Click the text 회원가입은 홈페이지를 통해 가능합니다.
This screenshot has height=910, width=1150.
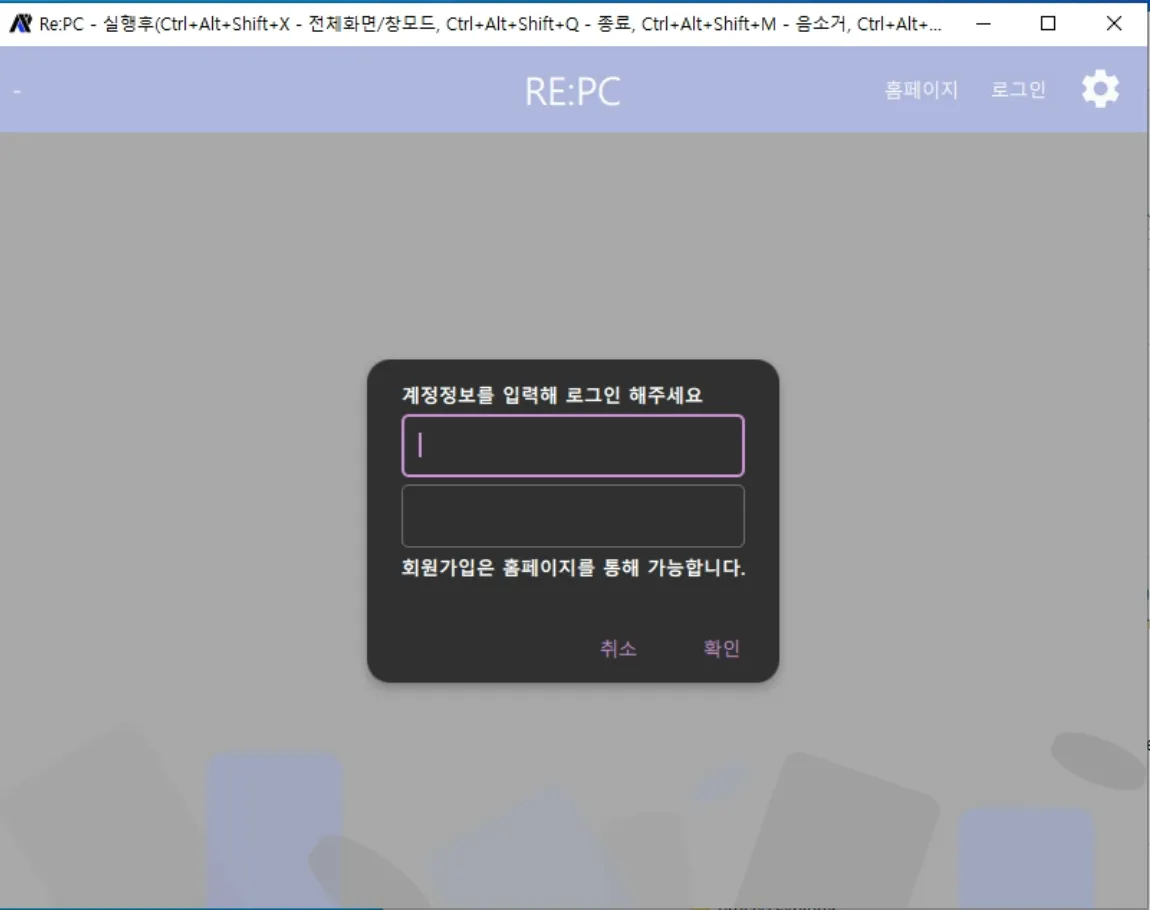point(573,568)
